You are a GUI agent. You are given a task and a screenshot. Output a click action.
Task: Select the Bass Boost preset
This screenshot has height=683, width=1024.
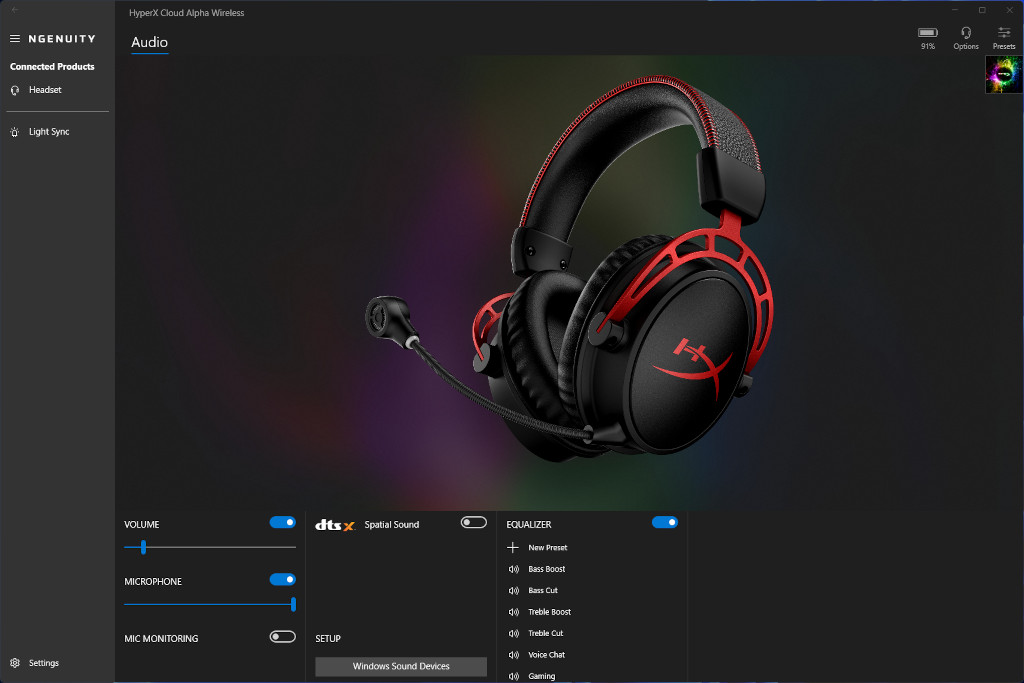tap(547, 569)
